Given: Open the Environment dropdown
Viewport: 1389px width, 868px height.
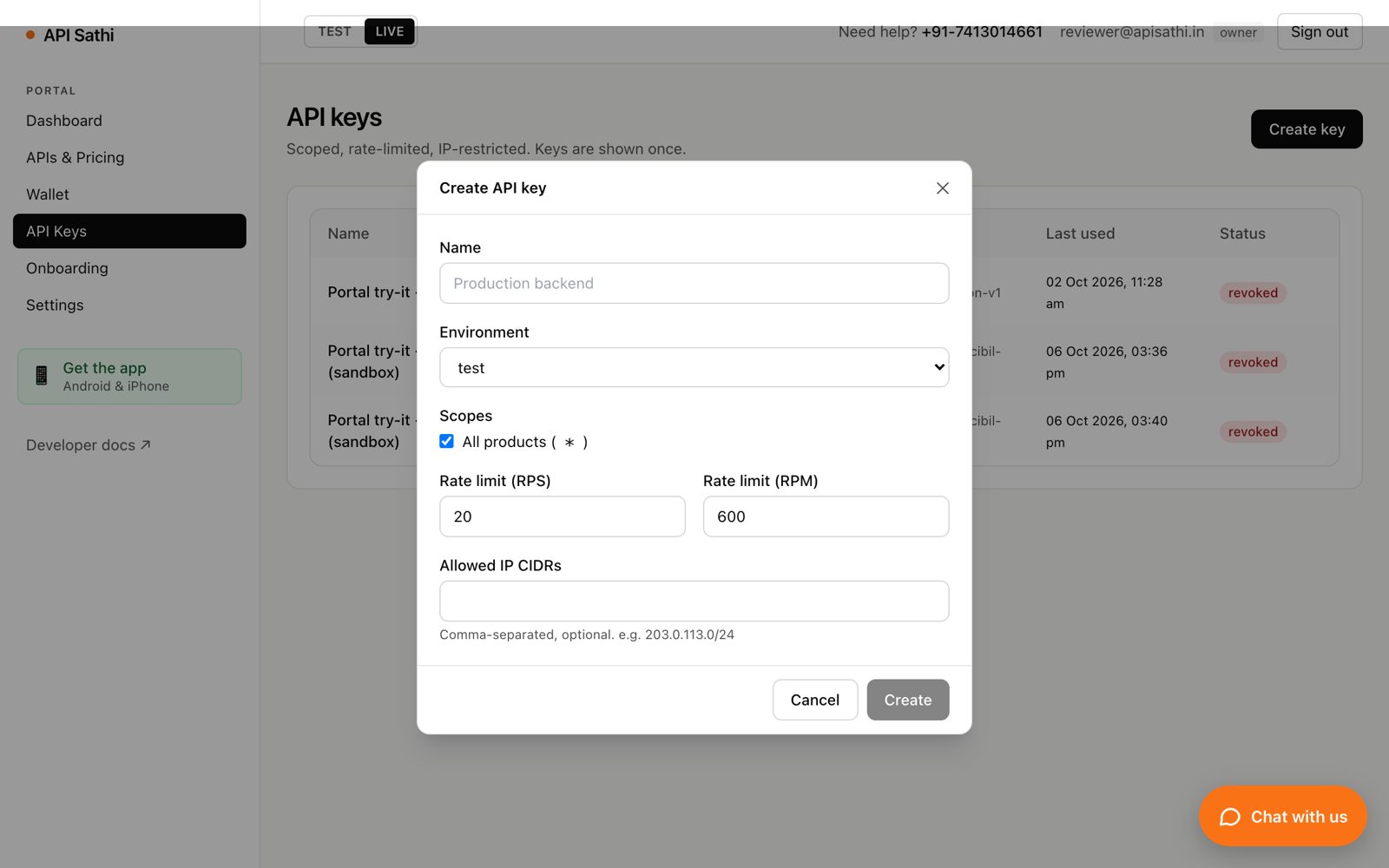Looking at the screenshot, I should [694, 367].
